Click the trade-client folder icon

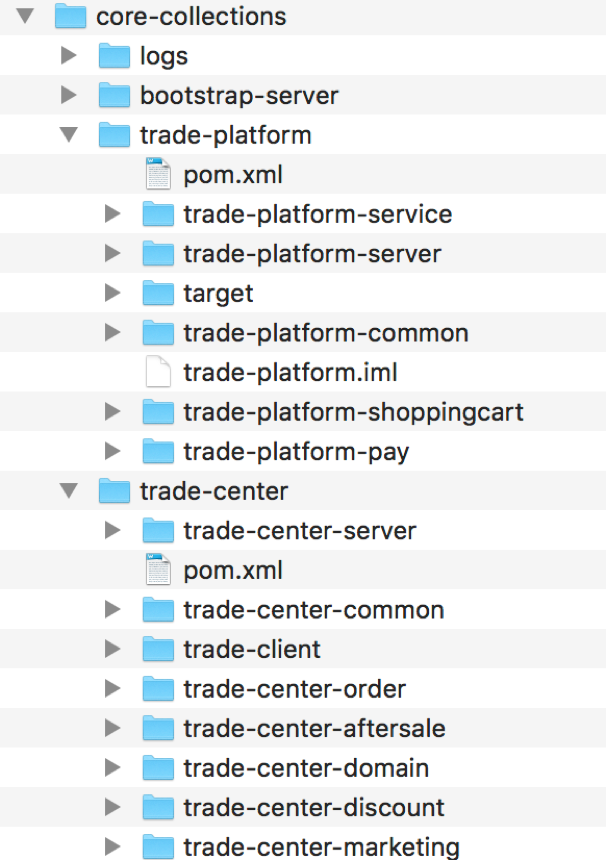coord(158,648)
